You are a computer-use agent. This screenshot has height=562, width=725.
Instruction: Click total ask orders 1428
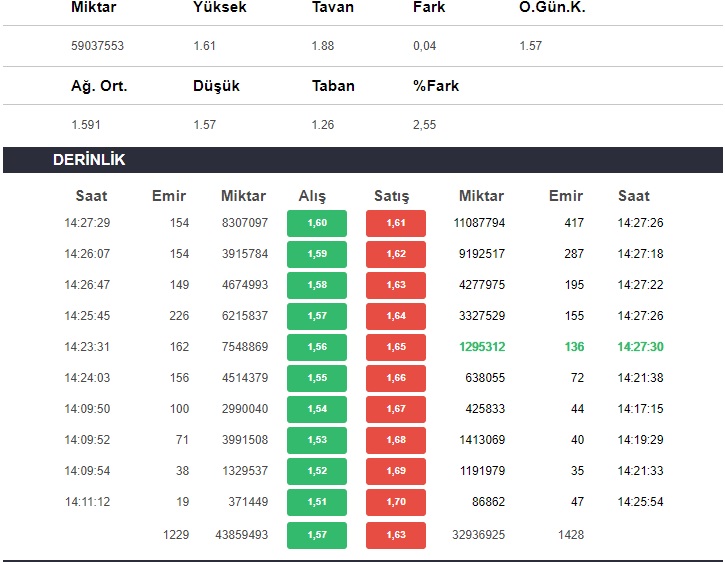click(571, 535)
